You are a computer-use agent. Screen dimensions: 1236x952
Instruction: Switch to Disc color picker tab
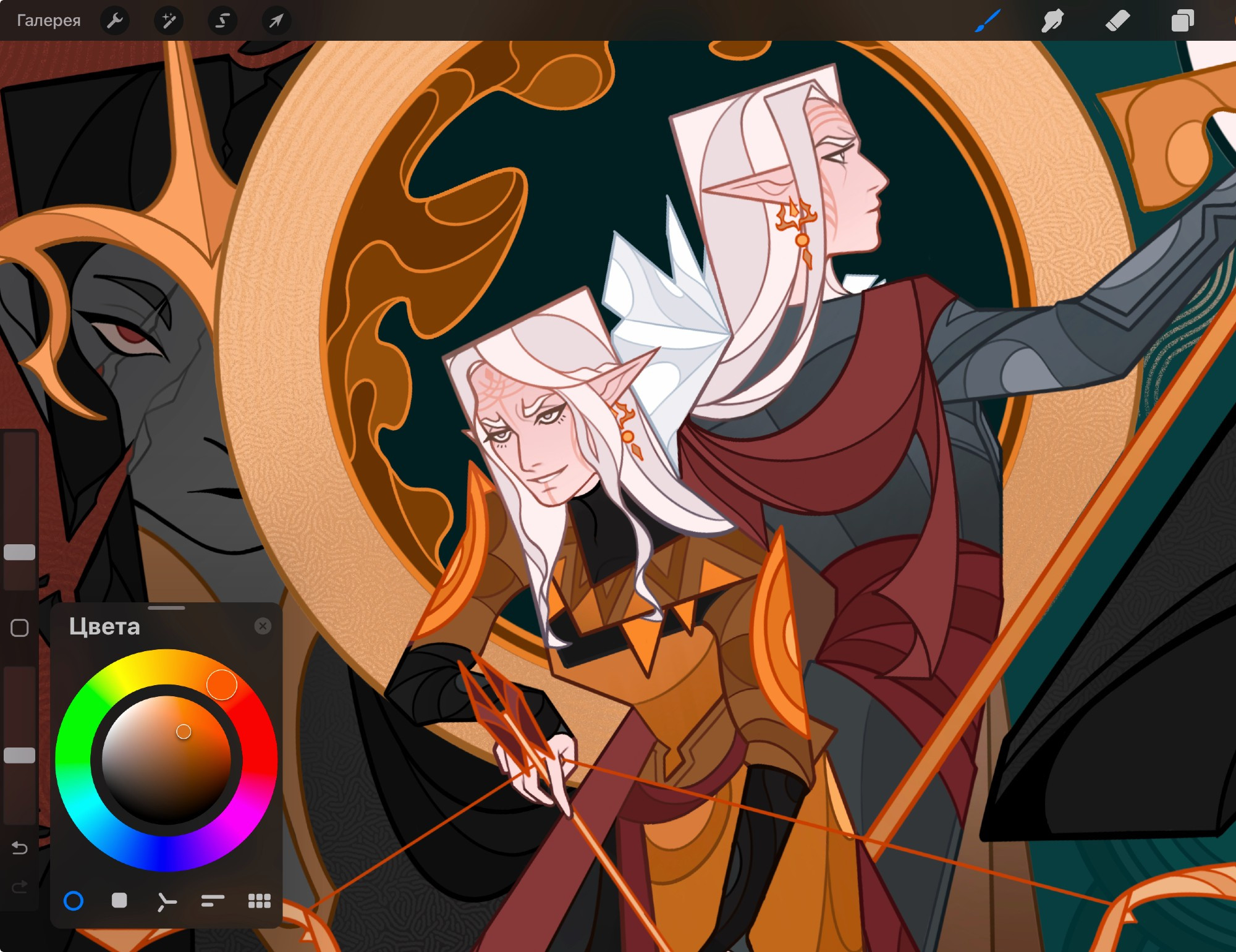pos(74,901)
